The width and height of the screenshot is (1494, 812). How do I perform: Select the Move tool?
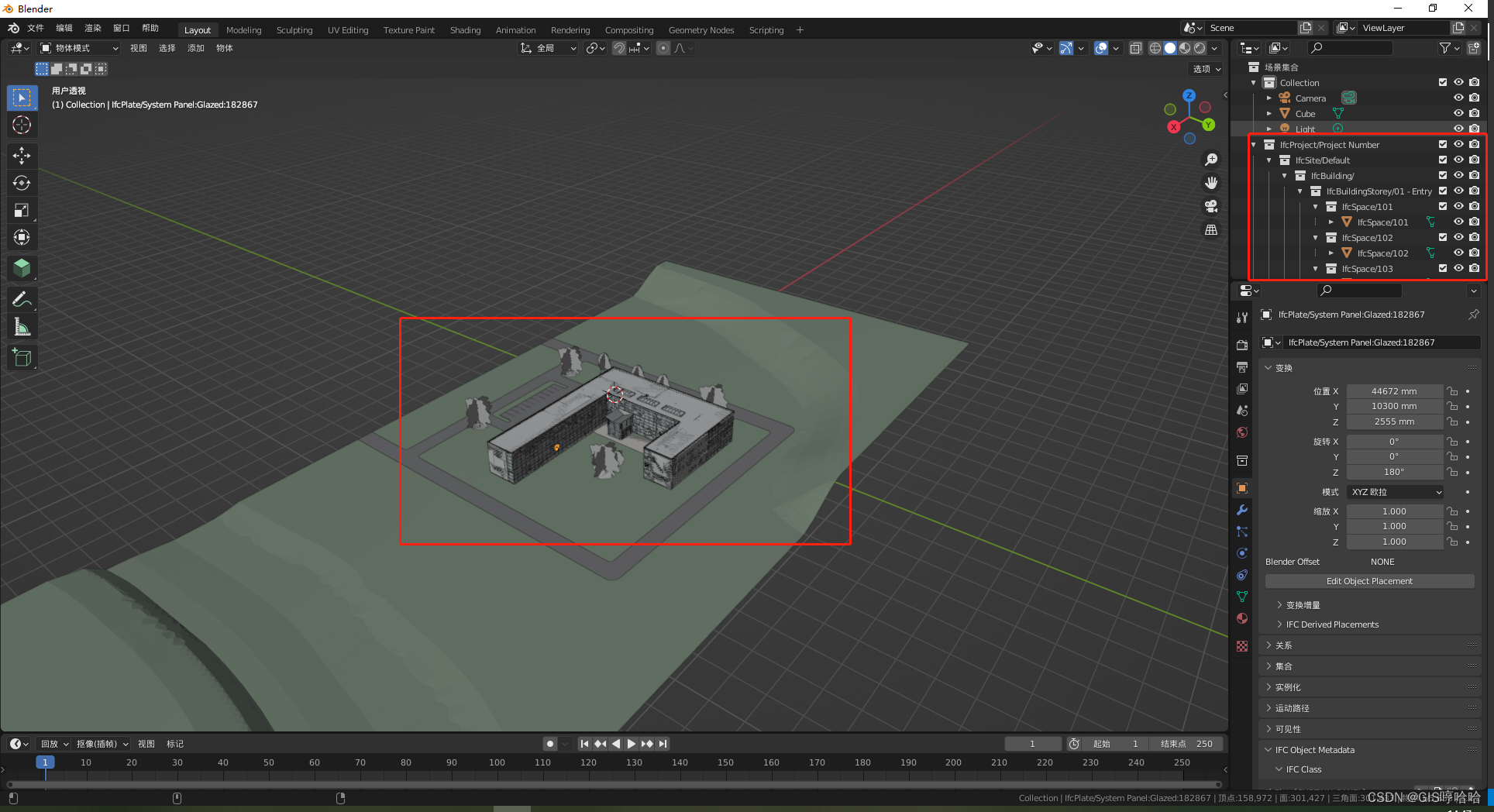coord(22,156)
